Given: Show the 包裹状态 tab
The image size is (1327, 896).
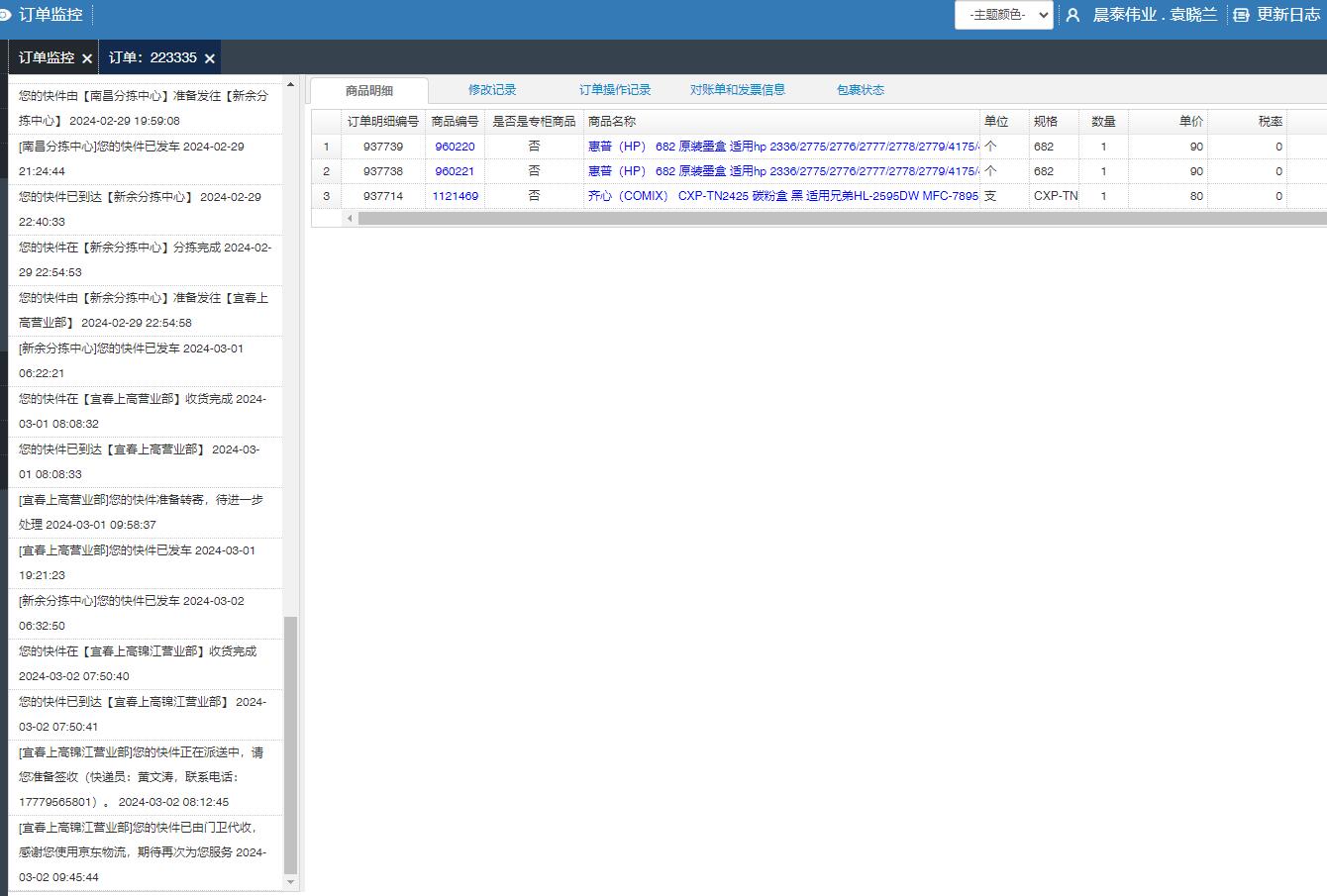Looking at the screenshot, I should pyautogui.click(x=861, y=89).
